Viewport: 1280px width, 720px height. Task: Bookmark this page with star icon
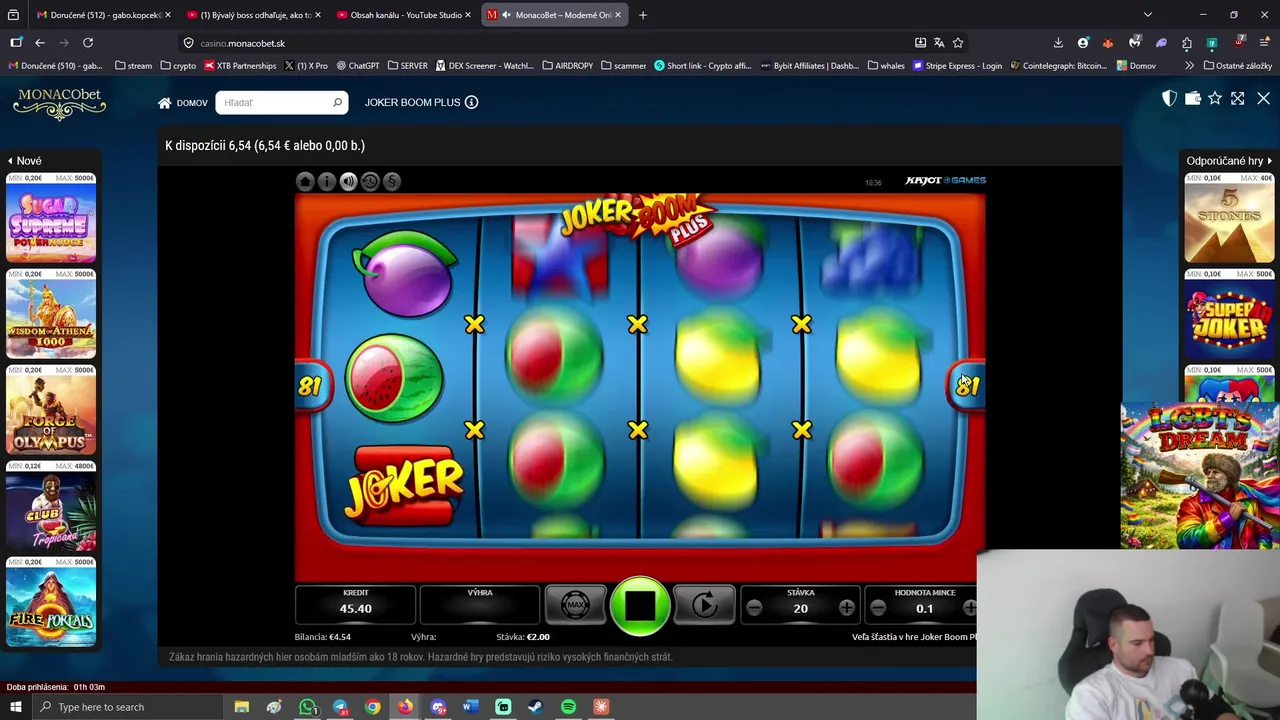tap(958, 43)
